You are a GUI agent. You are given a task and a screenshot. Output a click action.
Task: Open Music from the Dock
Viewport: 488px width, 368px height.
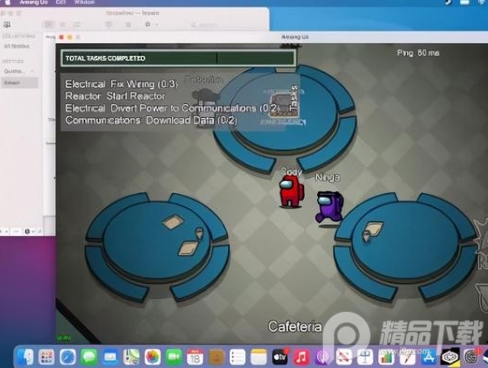point(301,358)
